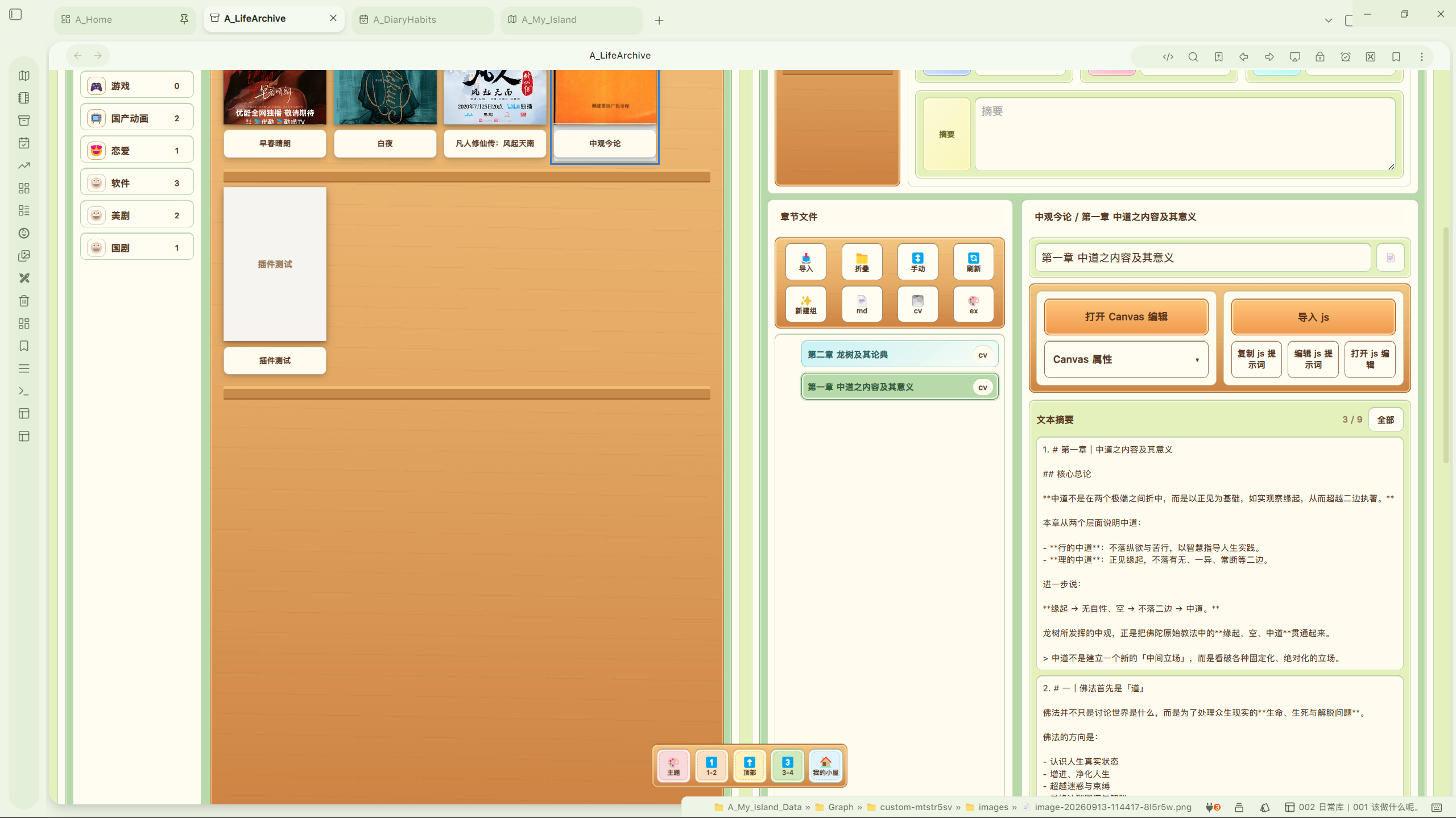This screenshot has height=818, width=1456.
Task: Open the calendar check icon in left sidebar
Action: pos(24,143)
